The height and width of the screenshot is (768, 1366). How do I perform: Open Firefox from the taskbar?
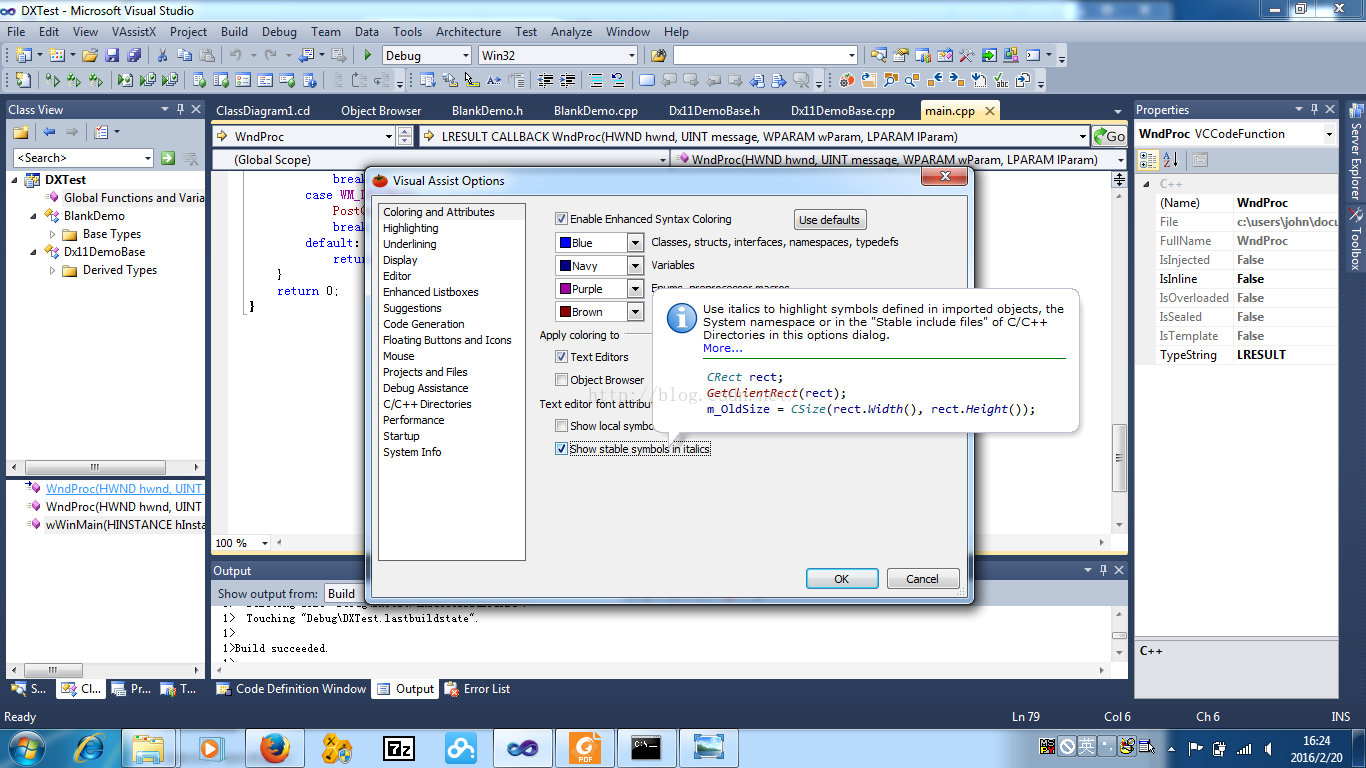[x=274, y=747]
